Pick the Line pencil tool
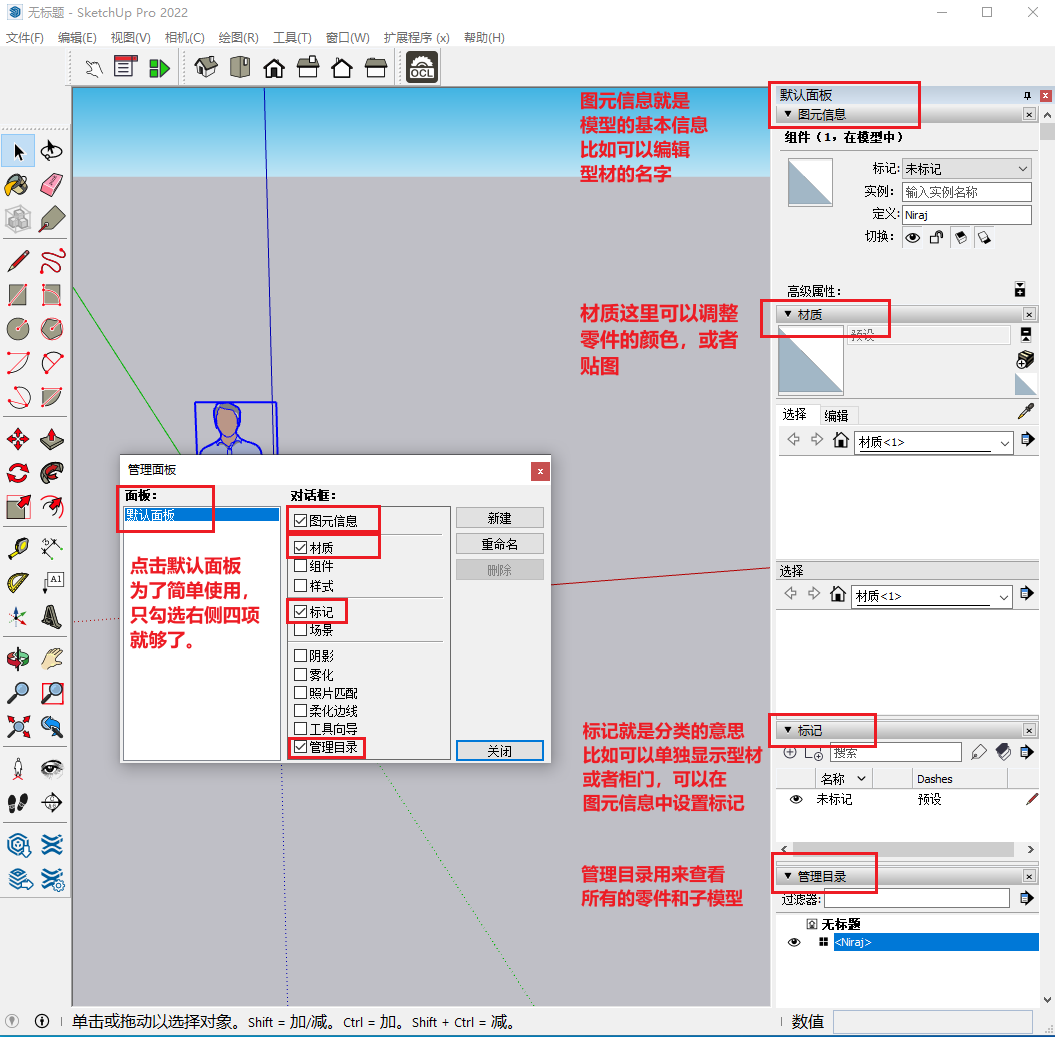1055x1037 pixels. (17, 261)
